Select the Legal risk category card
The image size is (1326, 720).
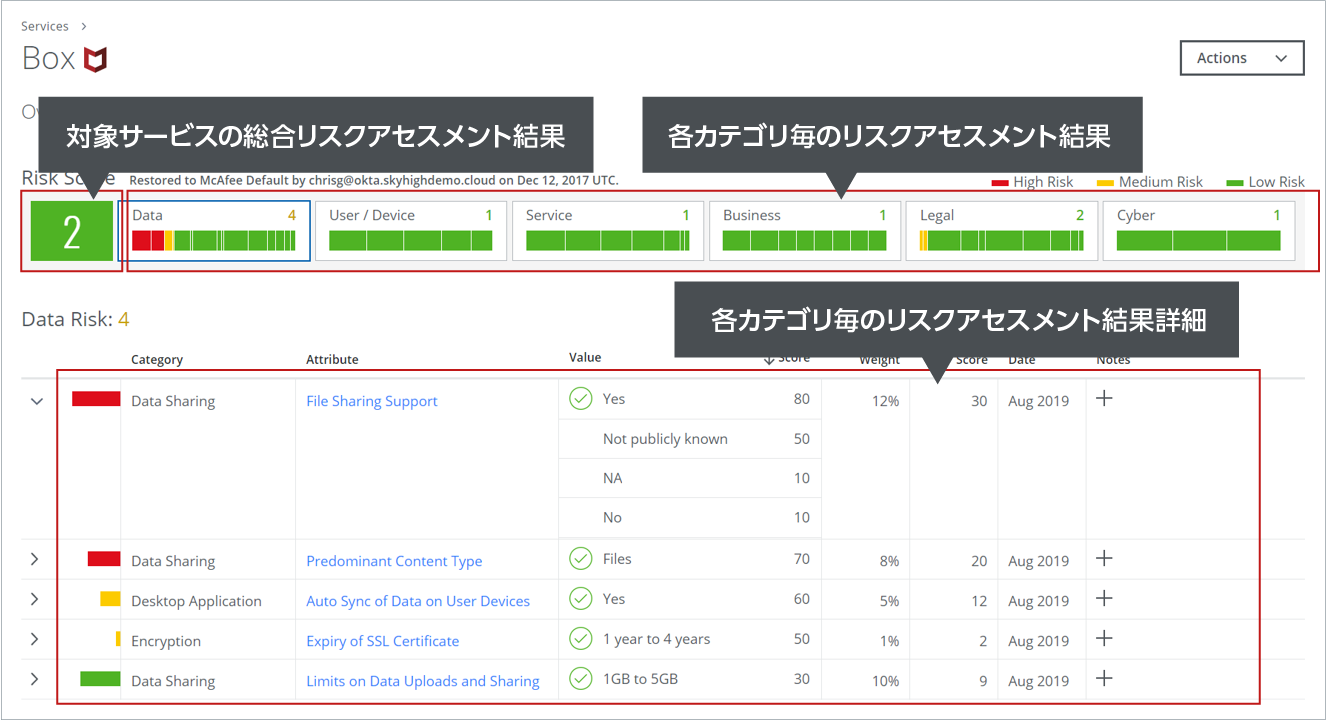pos(1001,231)
